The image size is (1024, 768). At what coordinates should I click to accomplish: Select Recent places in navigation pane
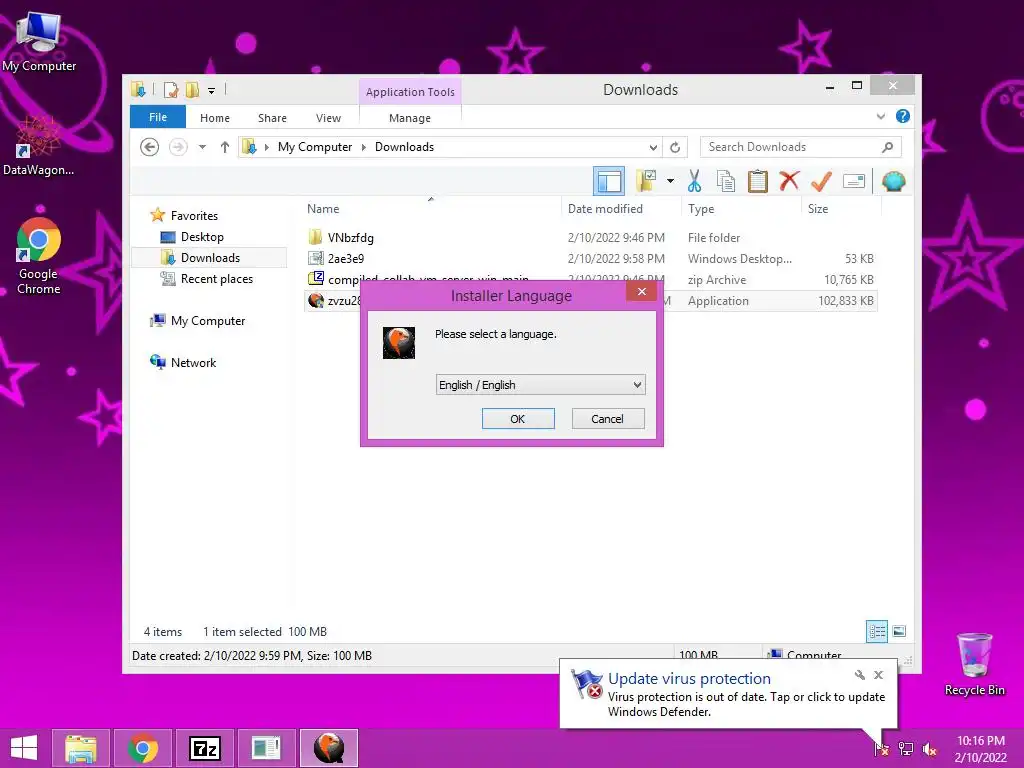click(216, 279)
